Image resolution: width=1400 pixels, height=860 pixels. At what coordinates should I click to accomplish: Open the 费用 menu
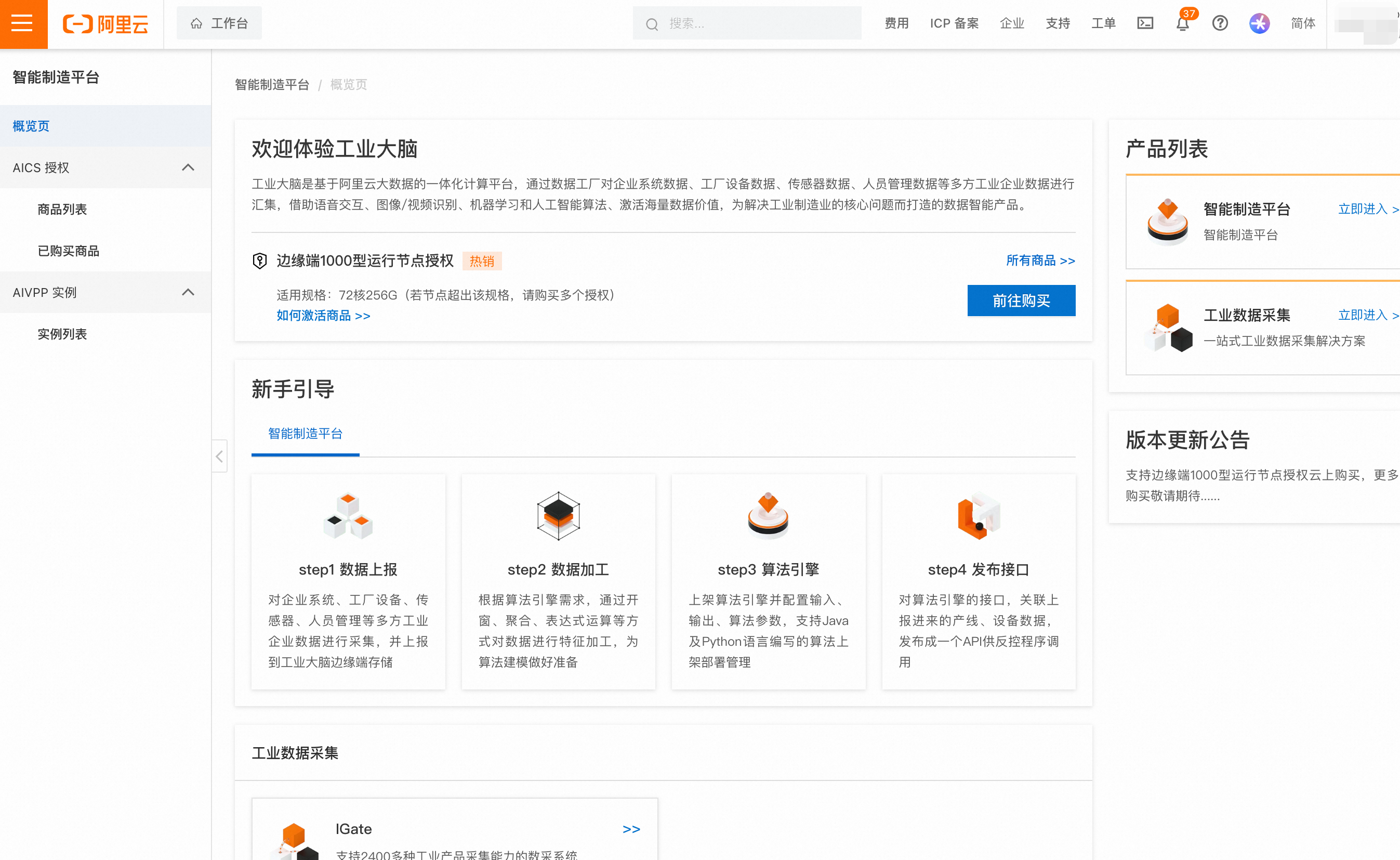[x=896, y=23]
